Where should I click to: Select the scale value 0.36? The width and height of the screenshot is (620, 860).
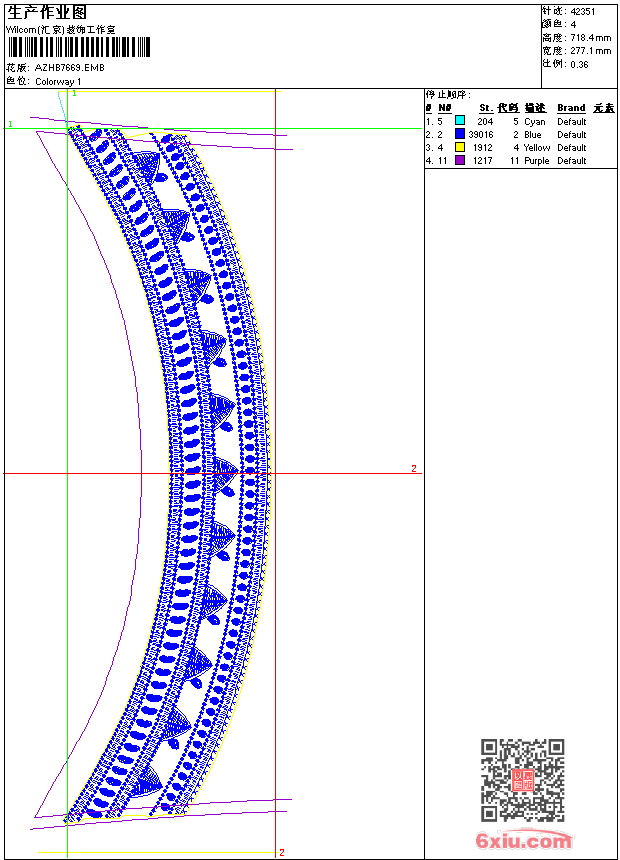point(579,65)
